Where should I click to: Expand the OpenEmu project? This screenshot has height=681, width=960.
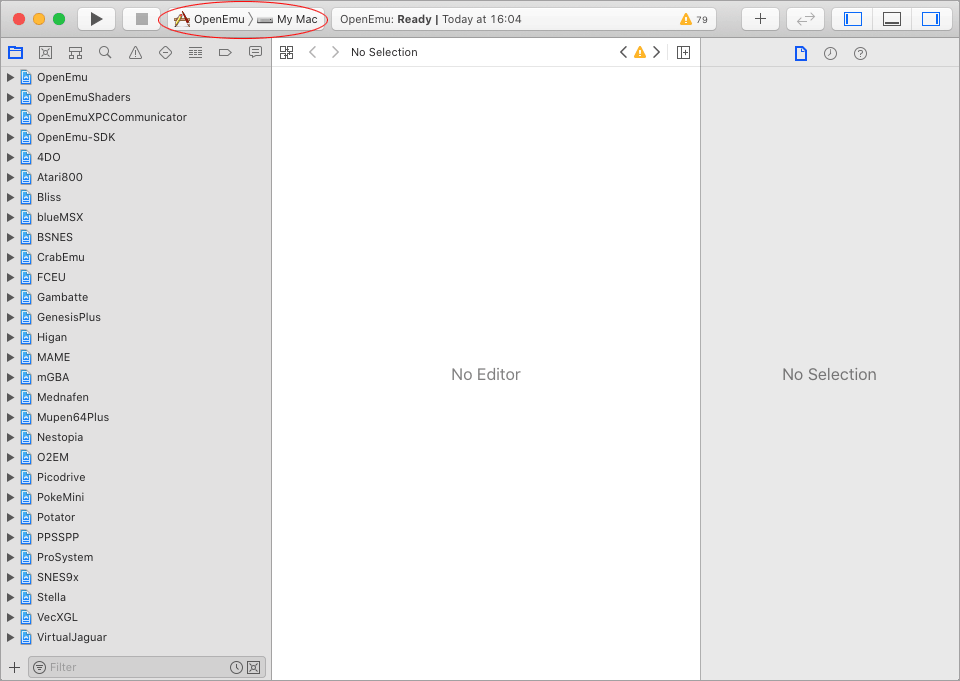coord(10,77)
